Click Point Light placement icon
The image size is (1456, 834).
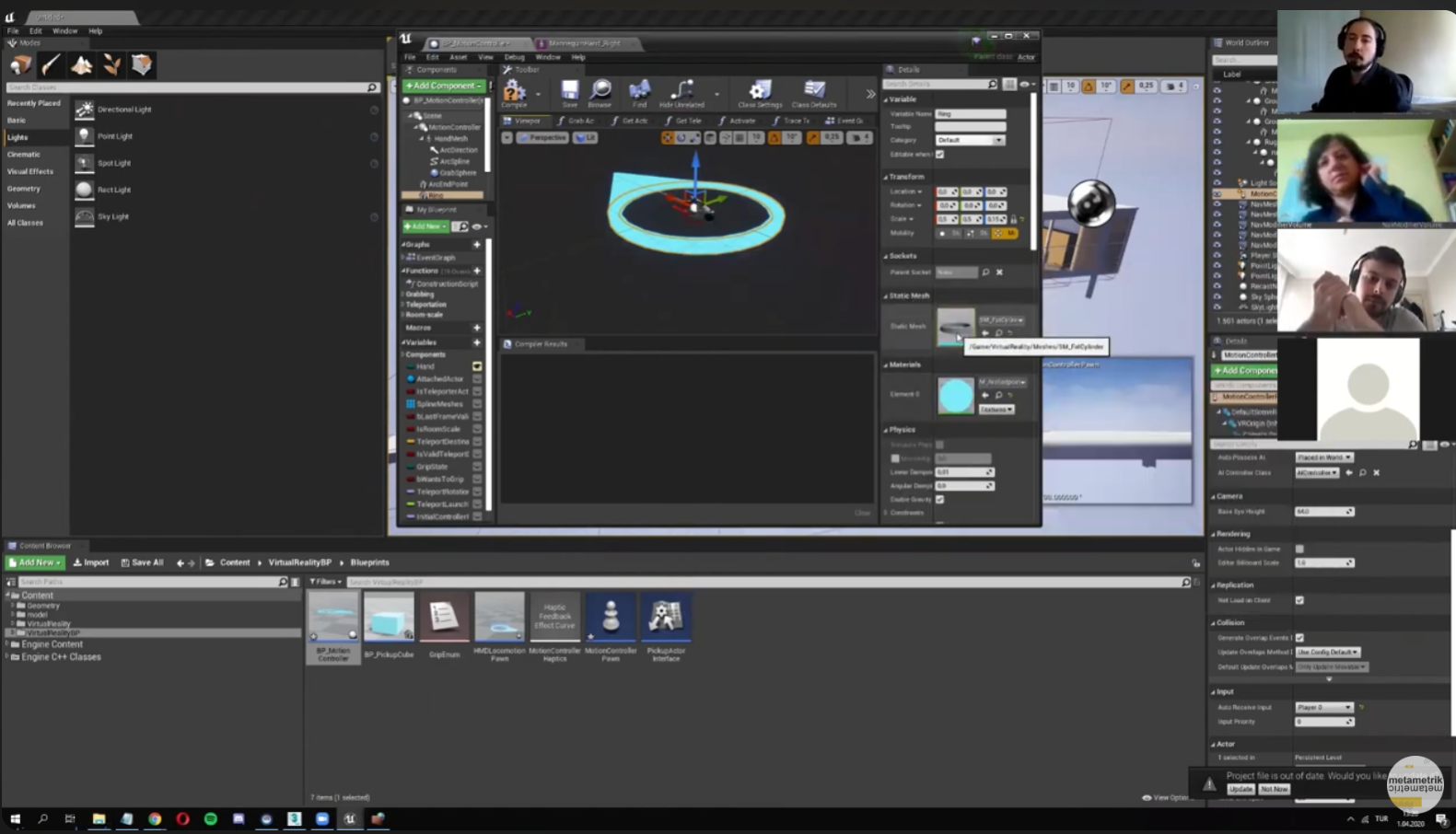coord(84,136)
